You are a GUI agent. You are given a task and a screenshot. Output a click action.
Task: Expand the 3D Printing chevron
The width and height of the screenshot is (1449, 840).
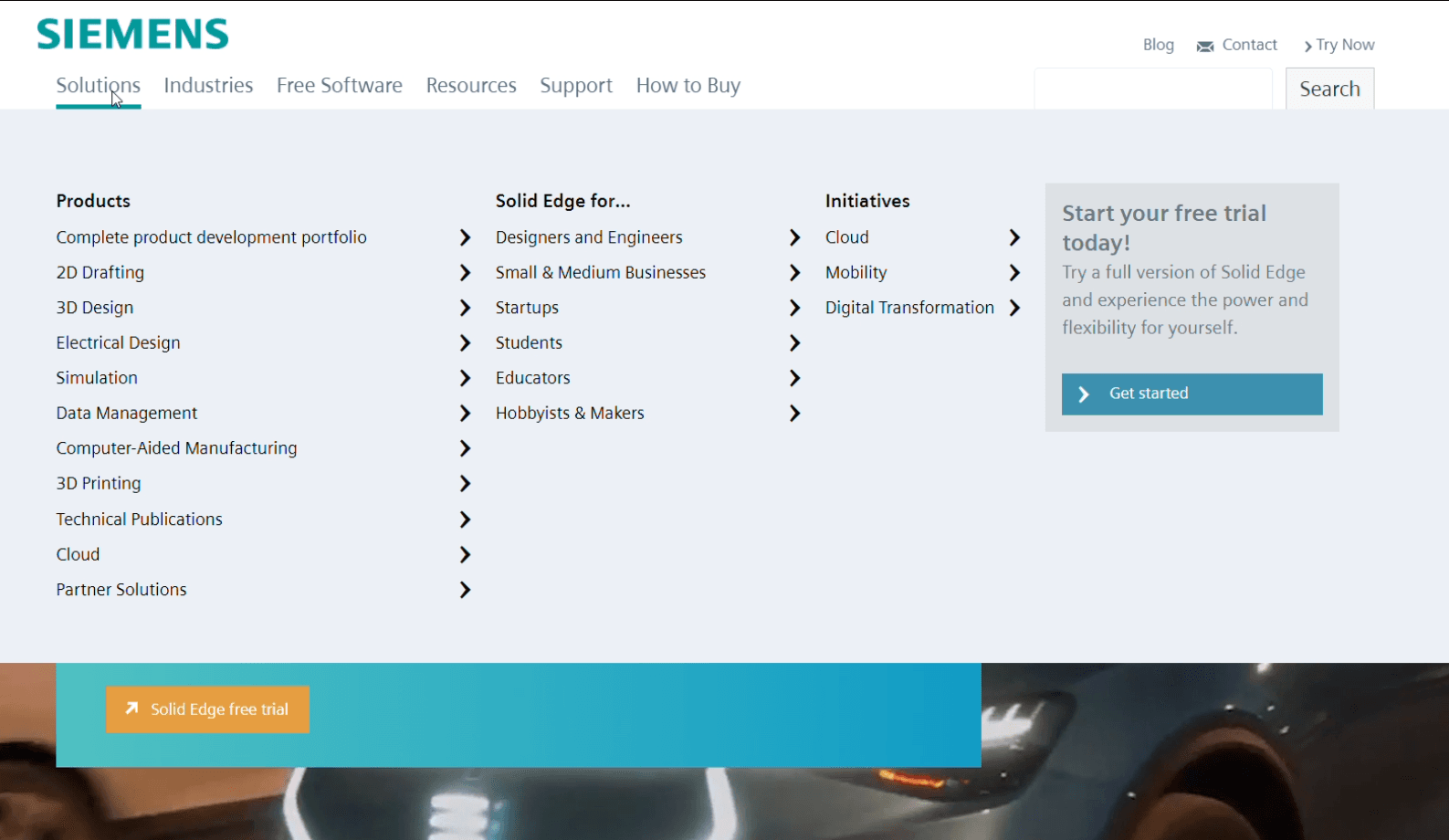[x=465, y=484]
